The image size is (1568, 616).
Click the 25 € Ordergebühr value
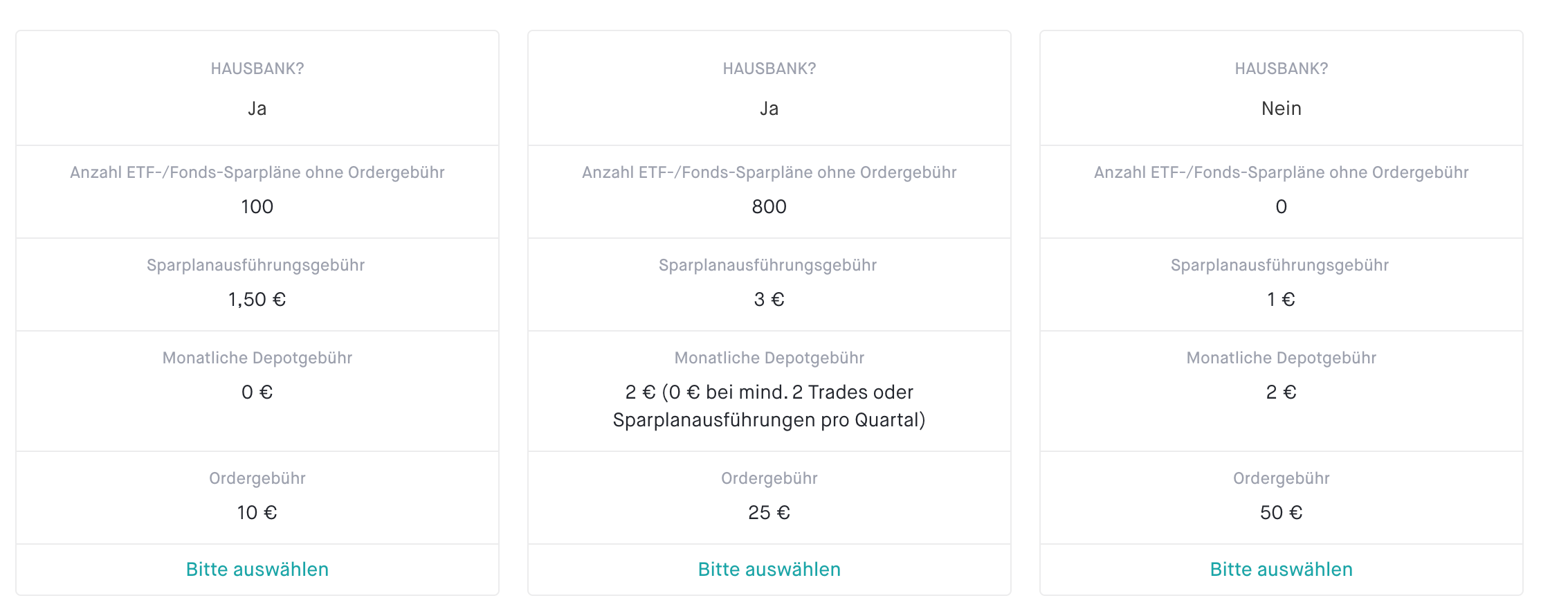[x=769, y=513]
